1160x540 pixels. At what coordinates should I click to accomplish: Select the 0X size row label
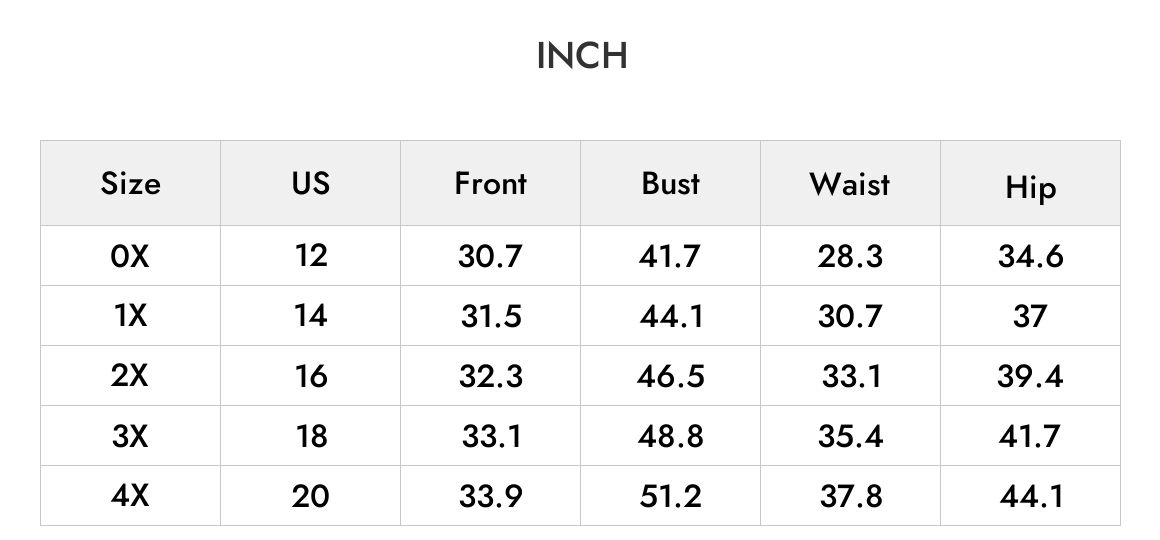[130, 256]
